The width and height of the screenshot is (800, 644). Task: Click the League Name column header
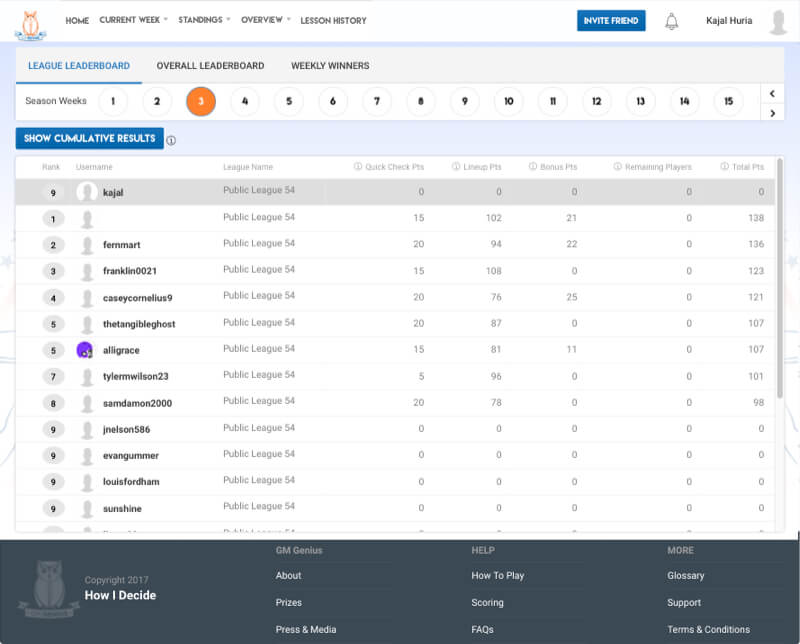(248, 167)
